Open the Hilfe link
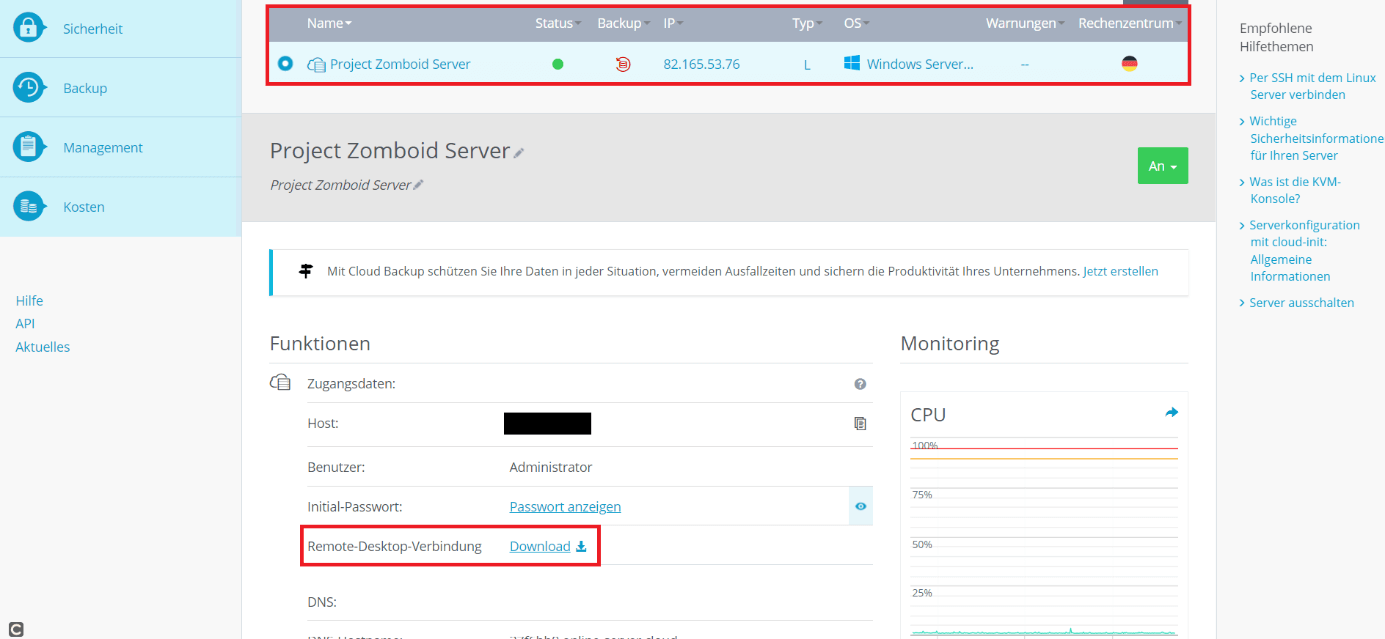 click(29, 300)
